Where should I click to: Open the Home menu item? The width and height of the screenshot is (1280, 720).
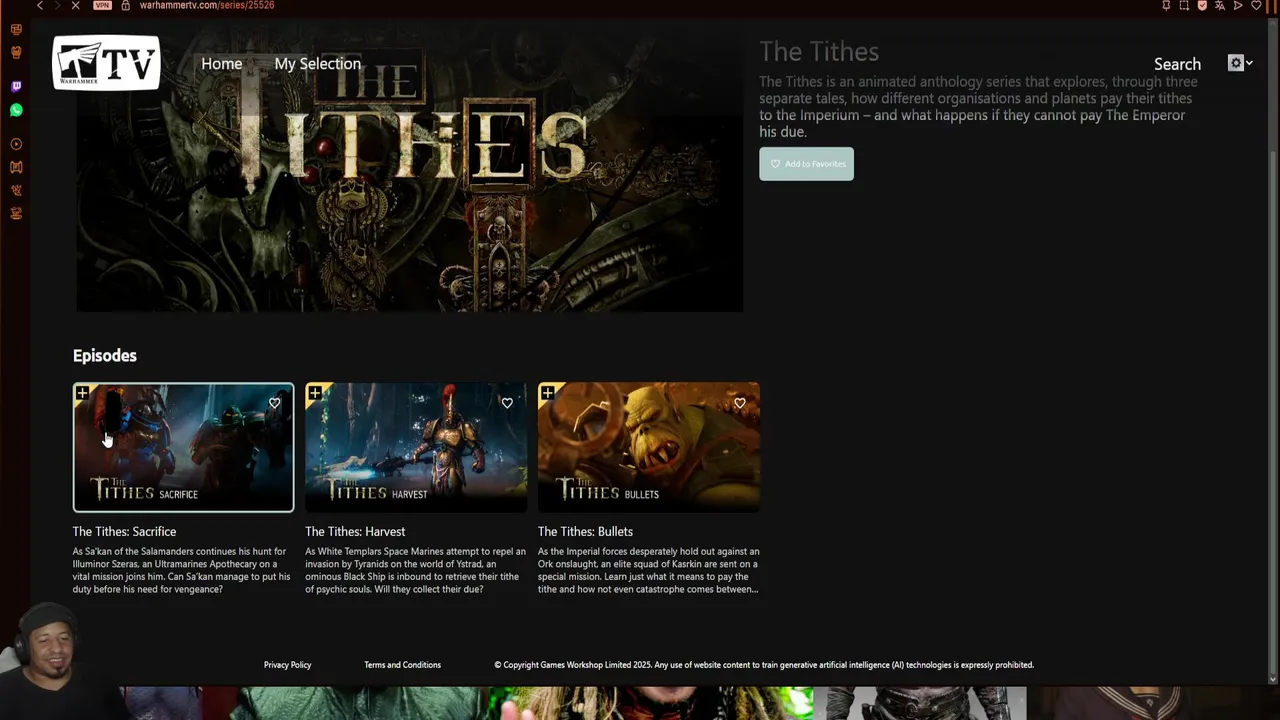tap(221, 64)
